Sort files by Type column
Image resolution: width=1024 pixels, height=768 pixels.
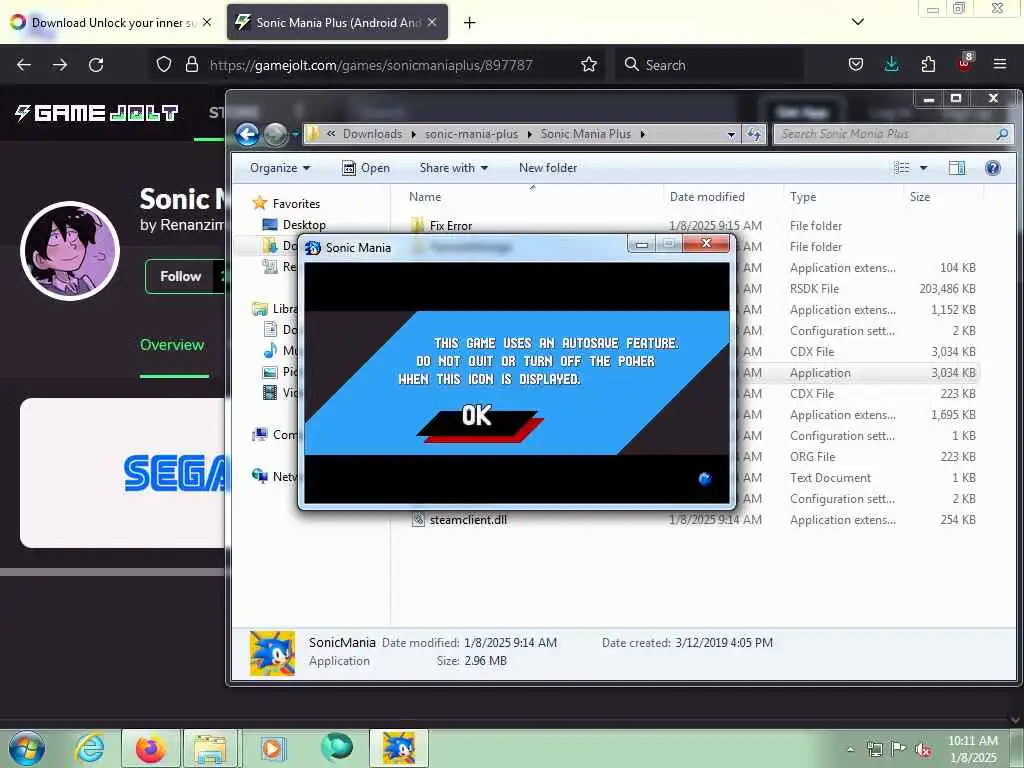[803, 197]
